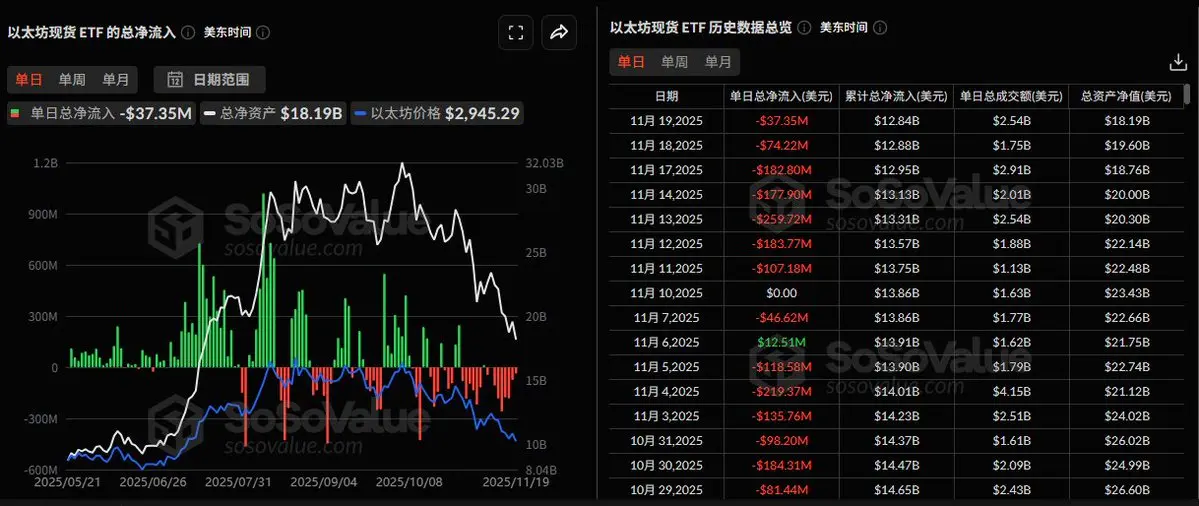Click the 2025/10/08 x-axis label
The width and height of the screenshot is (1199, 506).
(x=408, y=482)
